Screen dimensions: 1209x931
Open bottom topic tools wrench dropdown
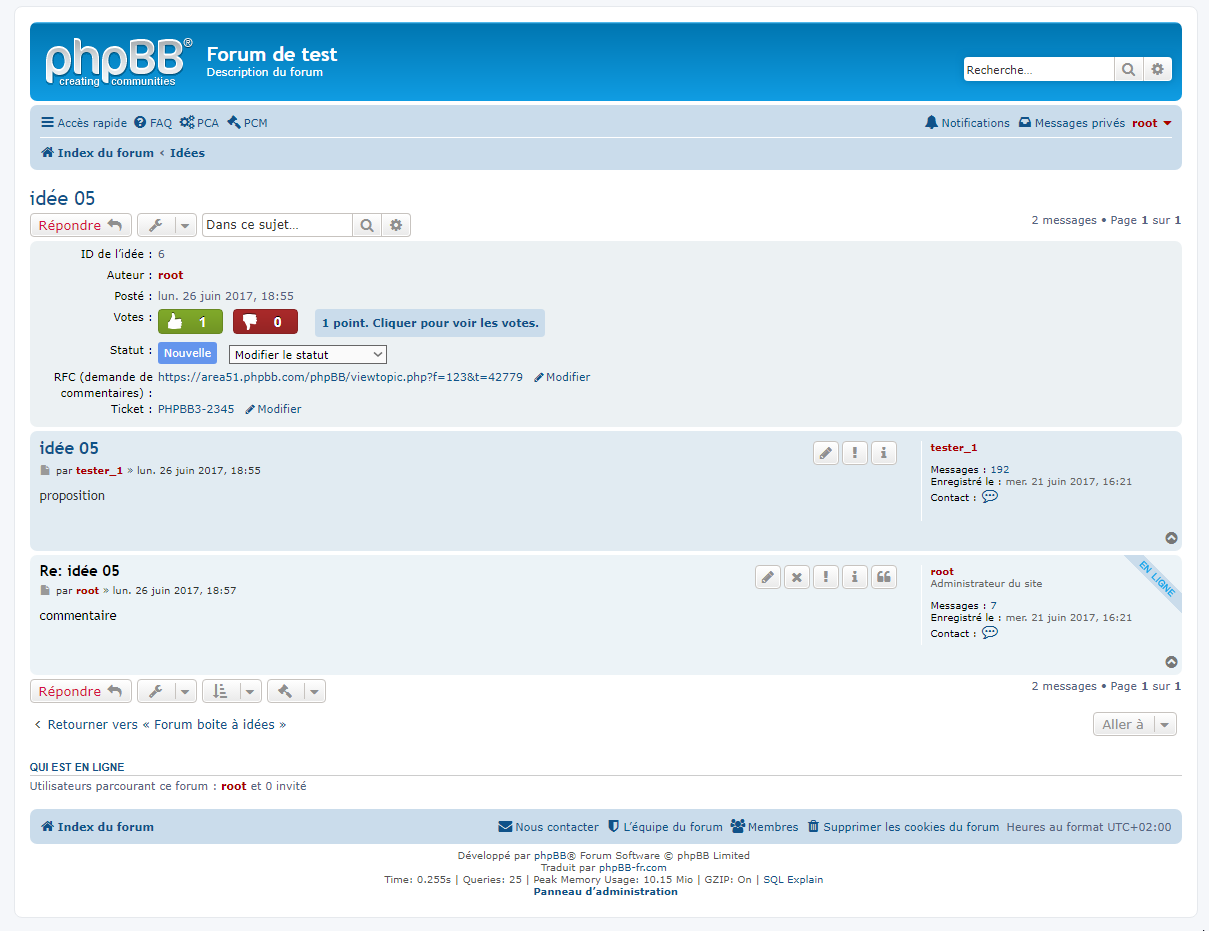click(x=166, y=692)
